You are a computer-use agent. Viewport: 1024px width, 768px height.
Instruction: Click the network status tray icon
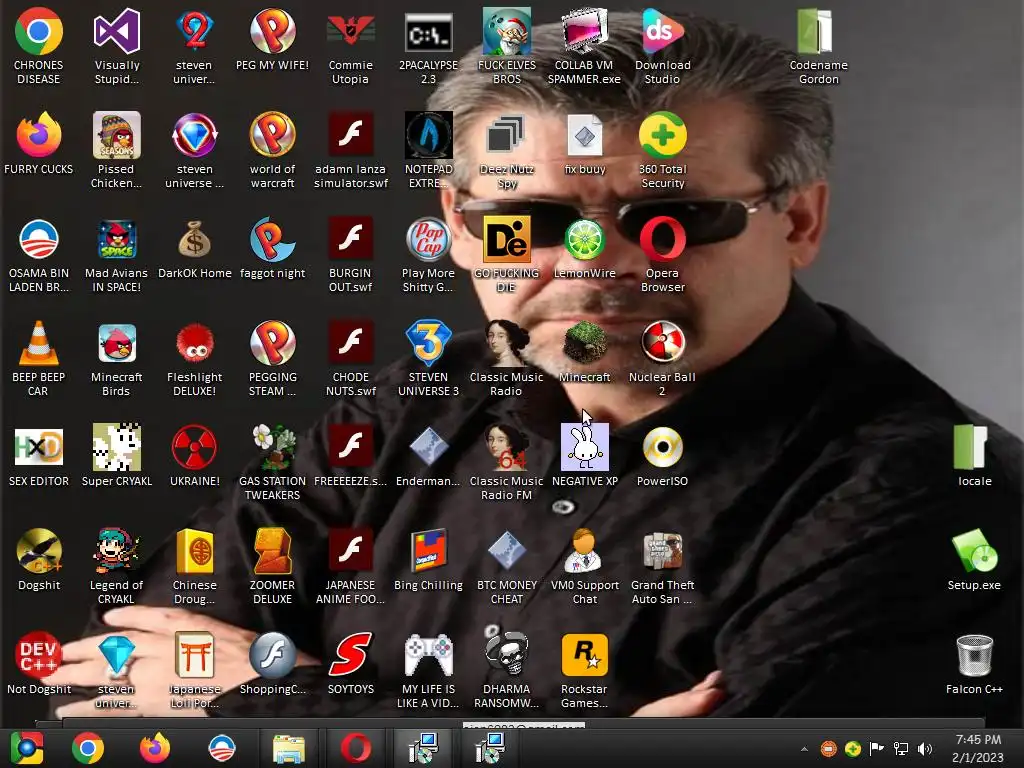(901, 749)
